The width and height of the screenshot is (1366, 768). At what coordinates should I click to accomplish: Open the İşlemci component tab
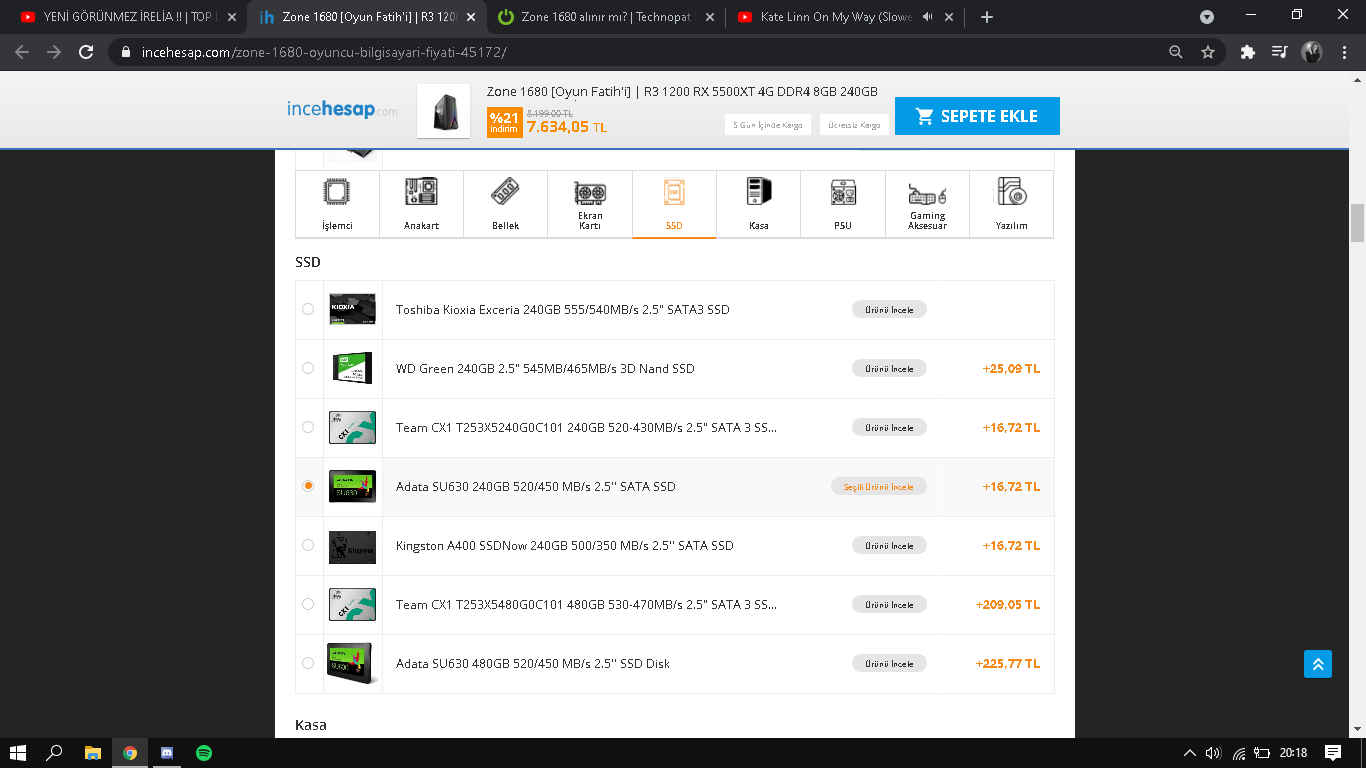point(337,204)
